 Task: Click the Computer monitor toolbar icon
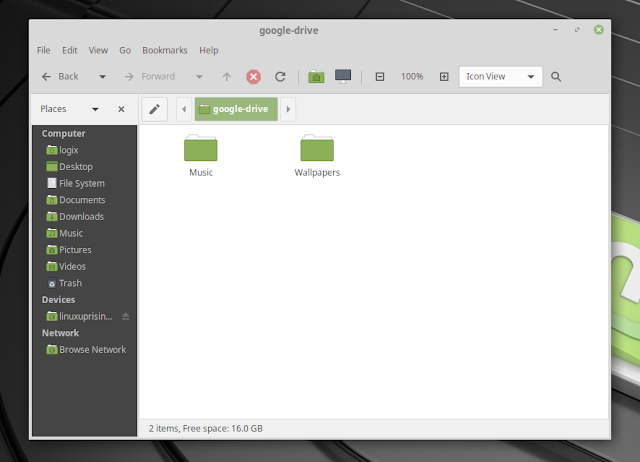[343, 77]
